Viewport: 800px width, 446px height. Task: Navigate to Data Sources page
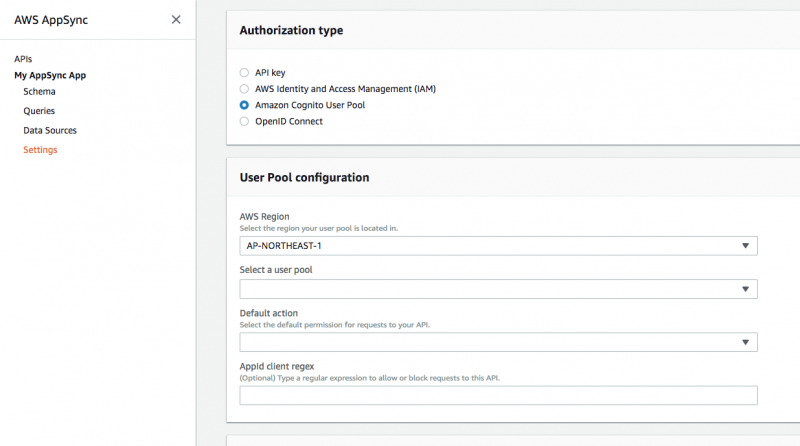tap(50, 130)
